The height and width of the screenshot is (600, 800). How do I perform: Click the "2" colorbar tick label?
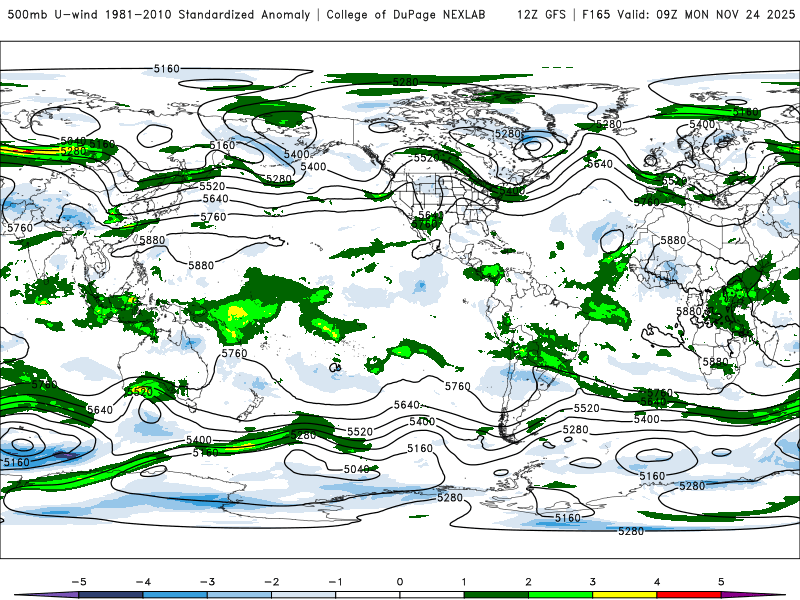point(529,582)
